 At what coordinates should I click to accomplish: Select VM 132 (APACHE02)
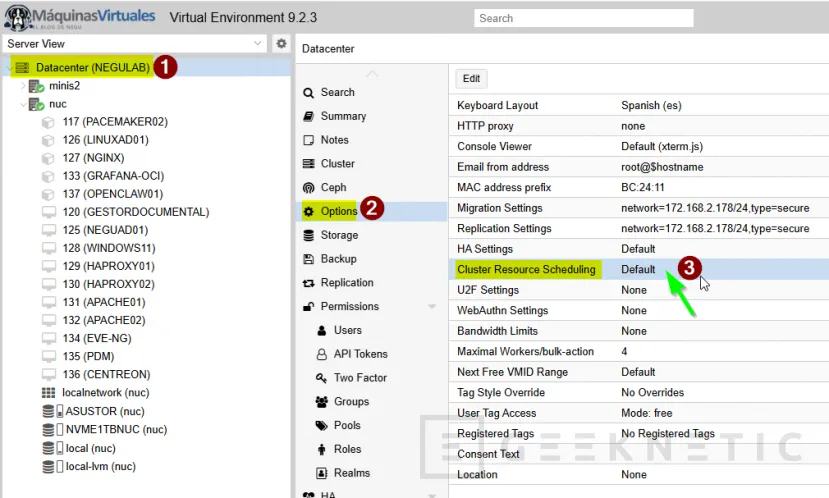click(x=104, y=320)
